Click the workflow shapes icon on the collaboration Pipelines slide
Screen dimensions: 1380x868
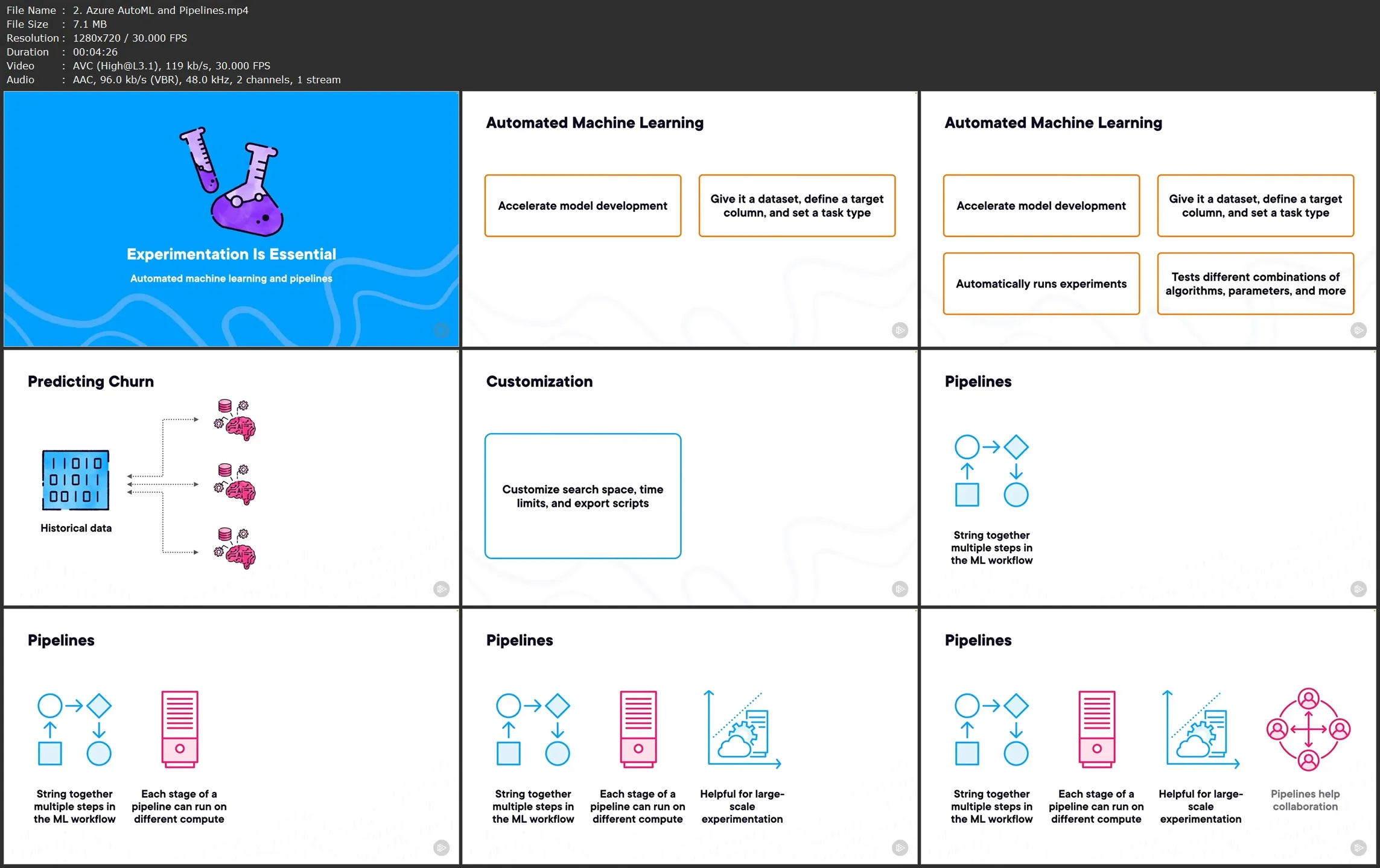coord(991,730)
